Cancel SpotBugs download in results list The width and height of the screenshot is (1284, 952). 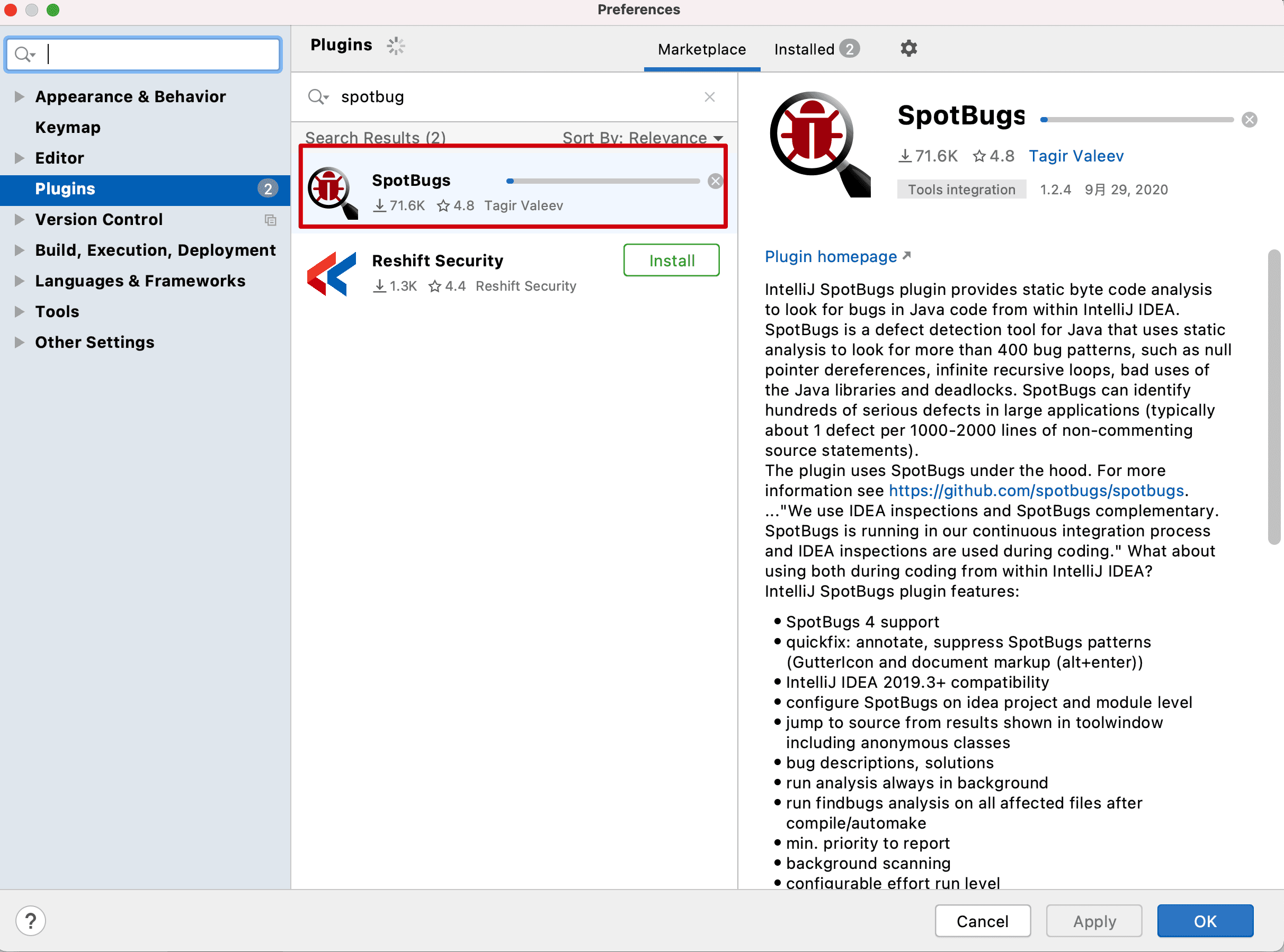click(x=715, y=181)
